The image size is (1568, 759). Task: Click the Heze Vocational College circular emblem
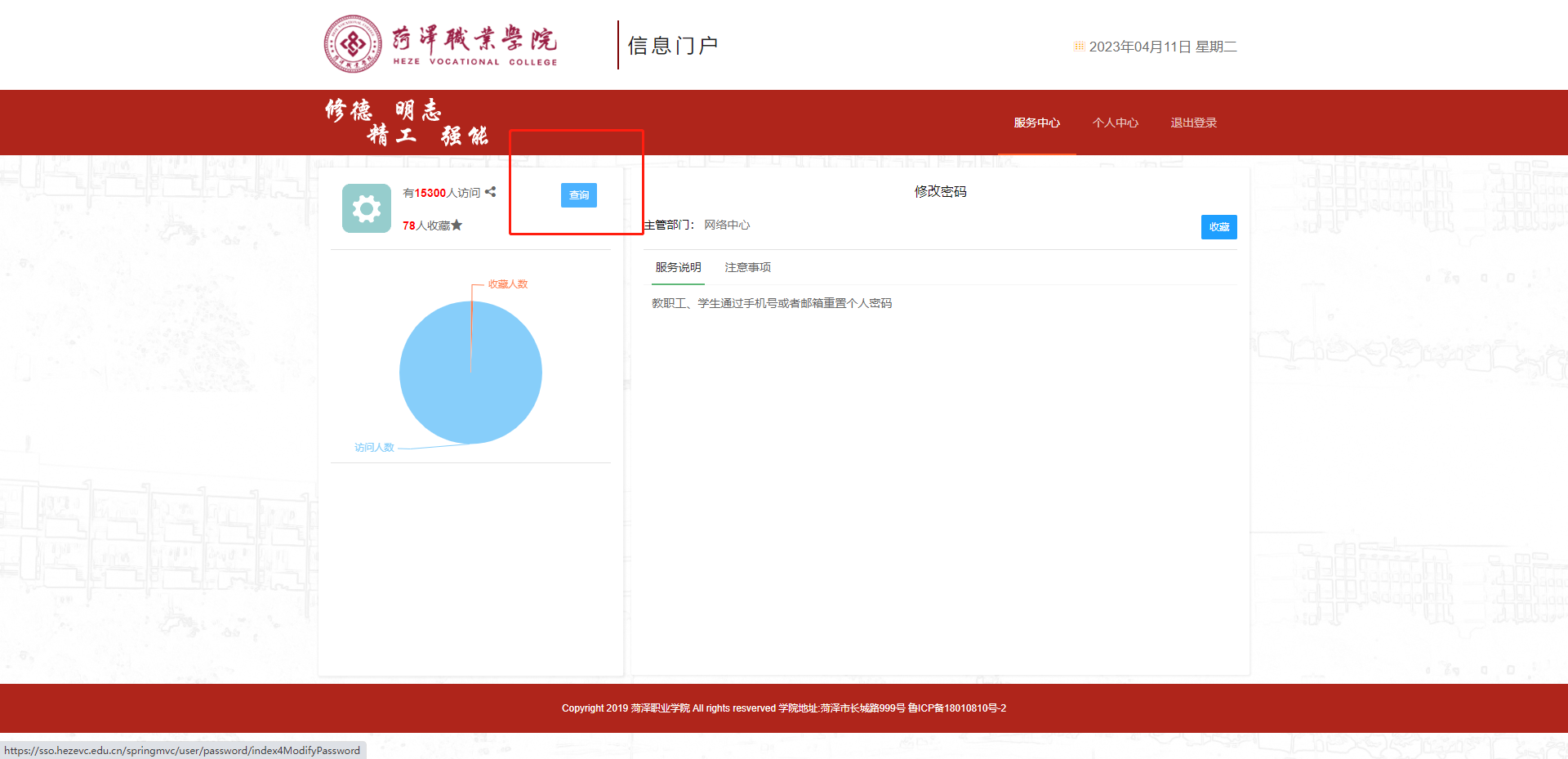click(352, 44)
